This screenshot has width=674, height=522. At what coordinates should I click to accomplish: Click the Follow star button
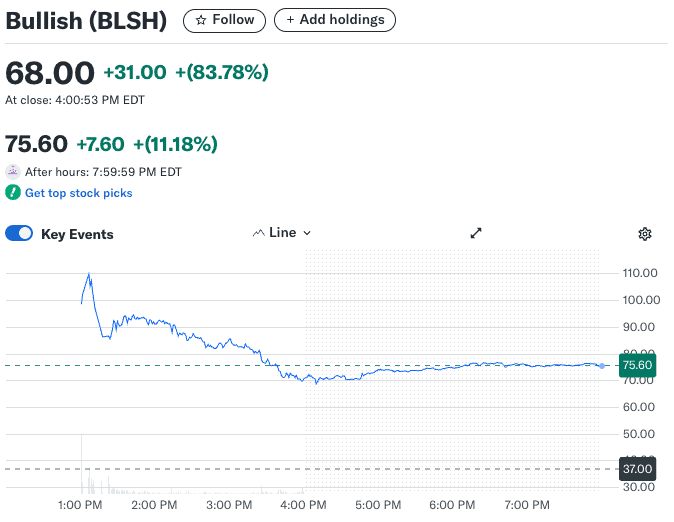coord(224,20)
